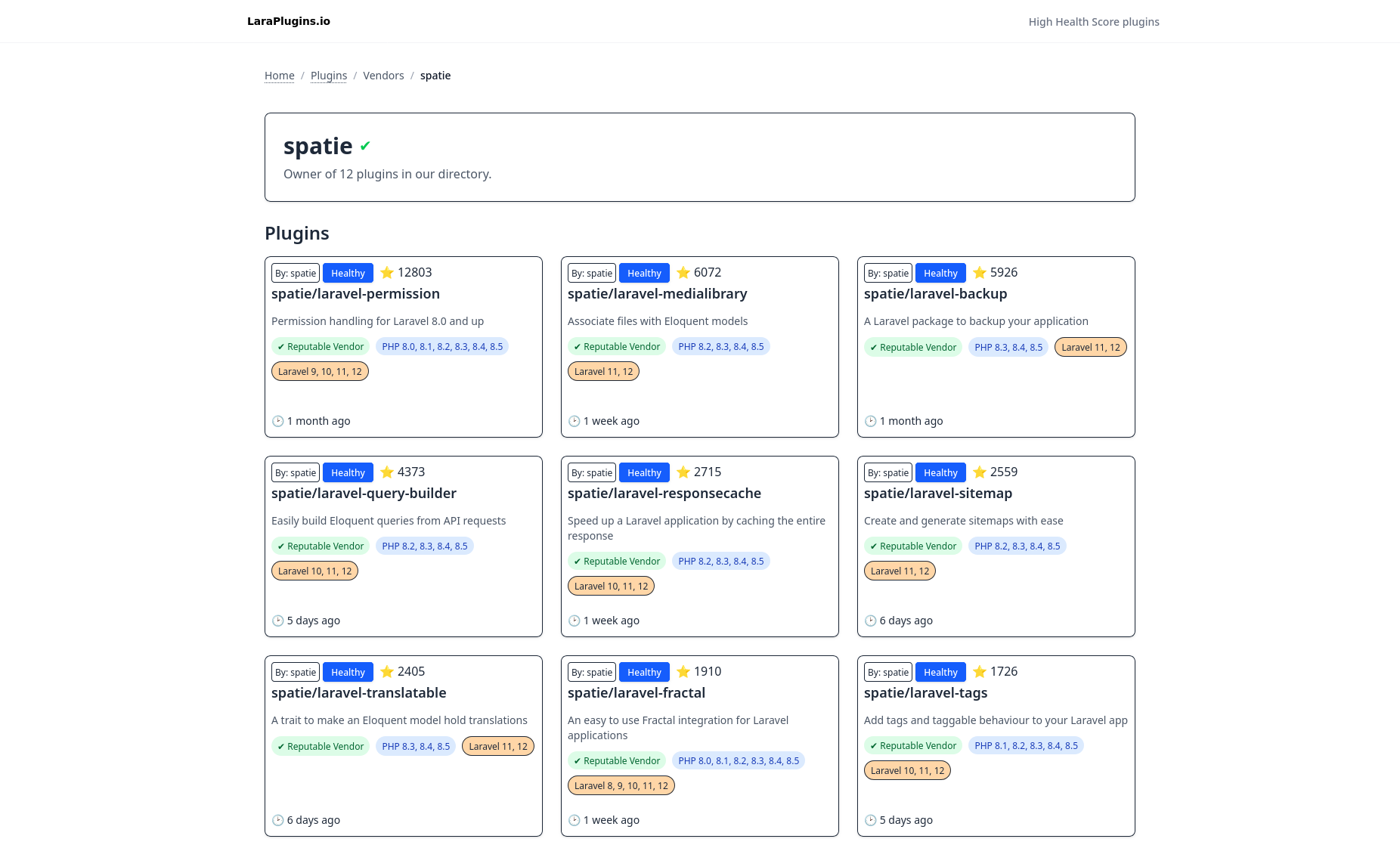
Task: Click clock icon on laravel-fractal card
Action: click(x=574, y=820)
